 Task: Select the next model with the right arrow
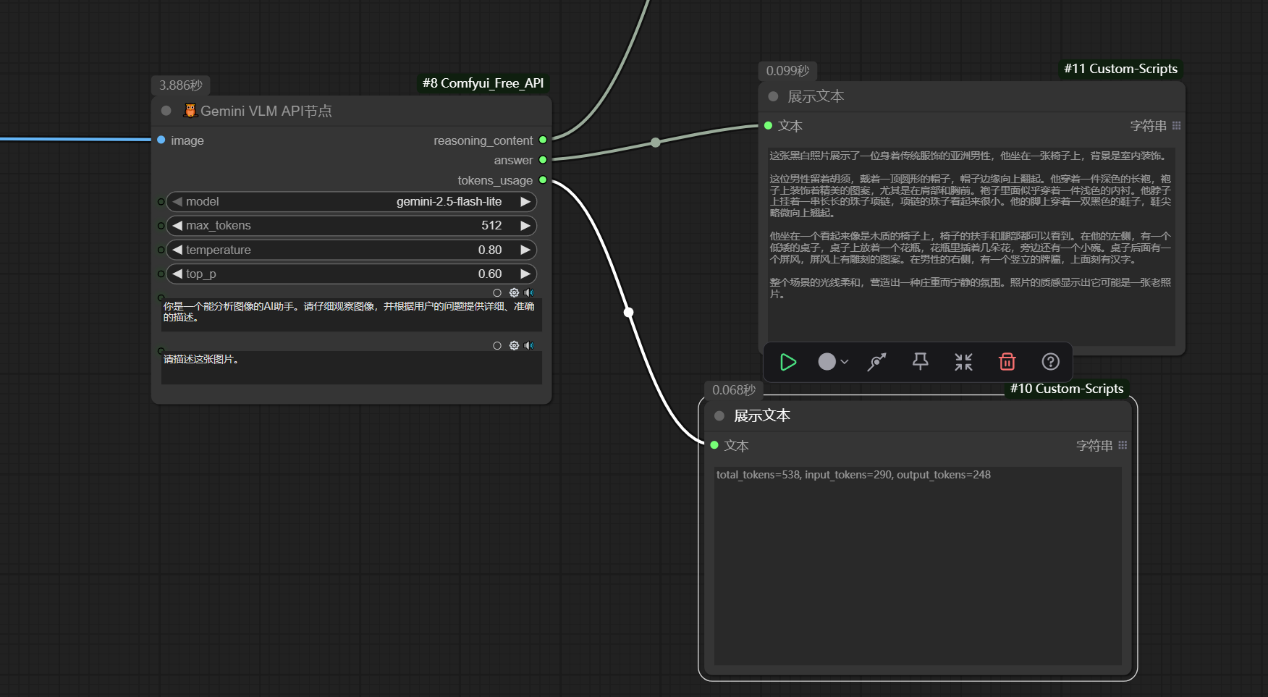525,201
